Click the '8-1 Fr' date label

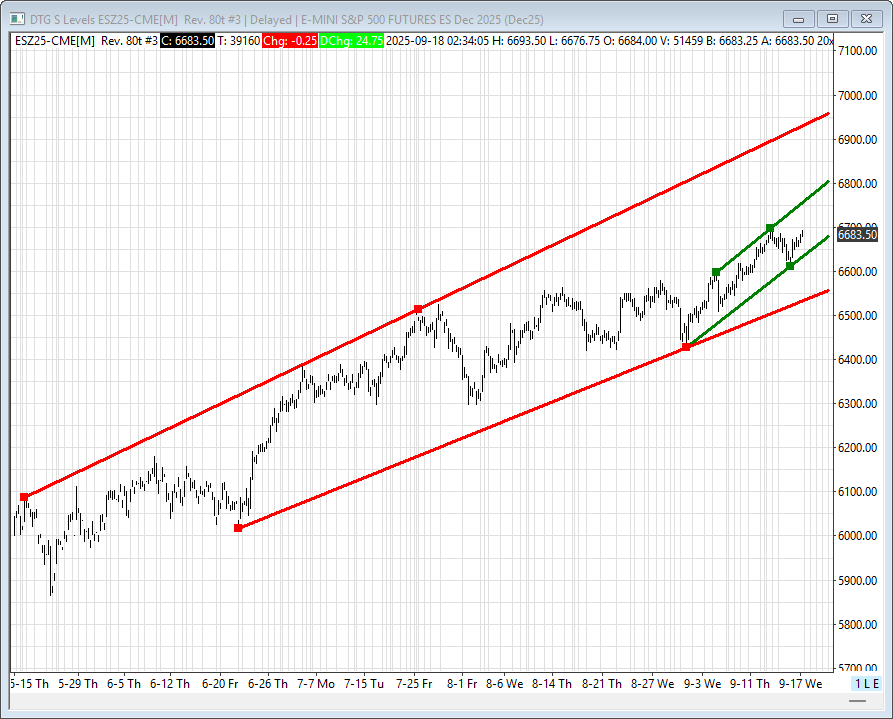[462, 684]
